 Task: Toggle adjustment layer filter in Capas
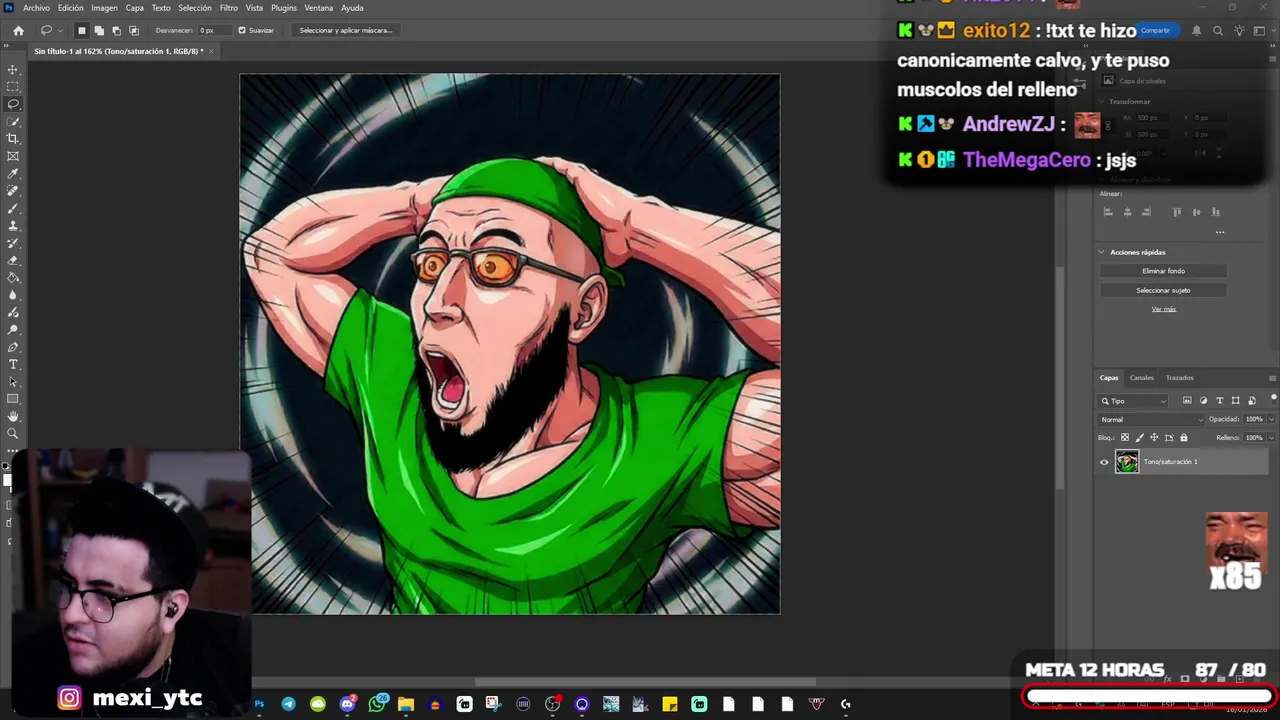click(x=1203, y=401)
